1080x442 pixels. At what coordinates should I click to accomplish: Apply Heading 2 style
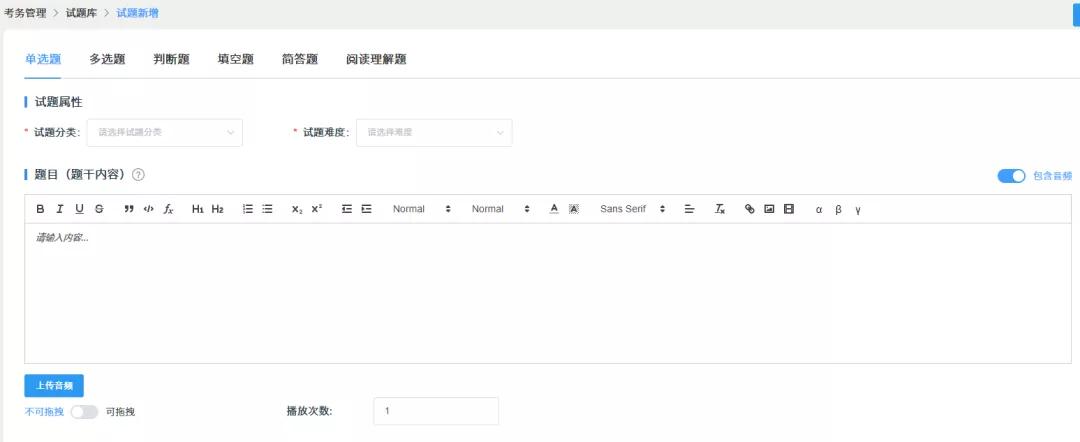tap(218, 209)
